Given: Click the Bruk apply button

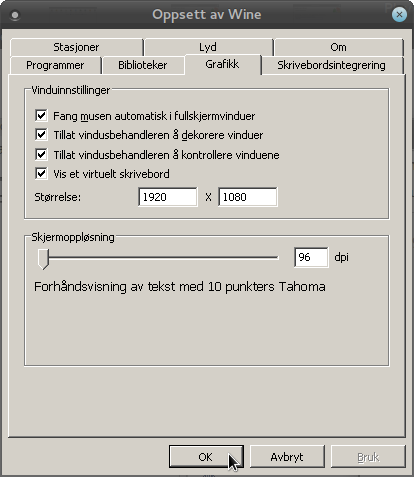Looking at the screenshot, I should pyautogui.click(x=368, y=457).
